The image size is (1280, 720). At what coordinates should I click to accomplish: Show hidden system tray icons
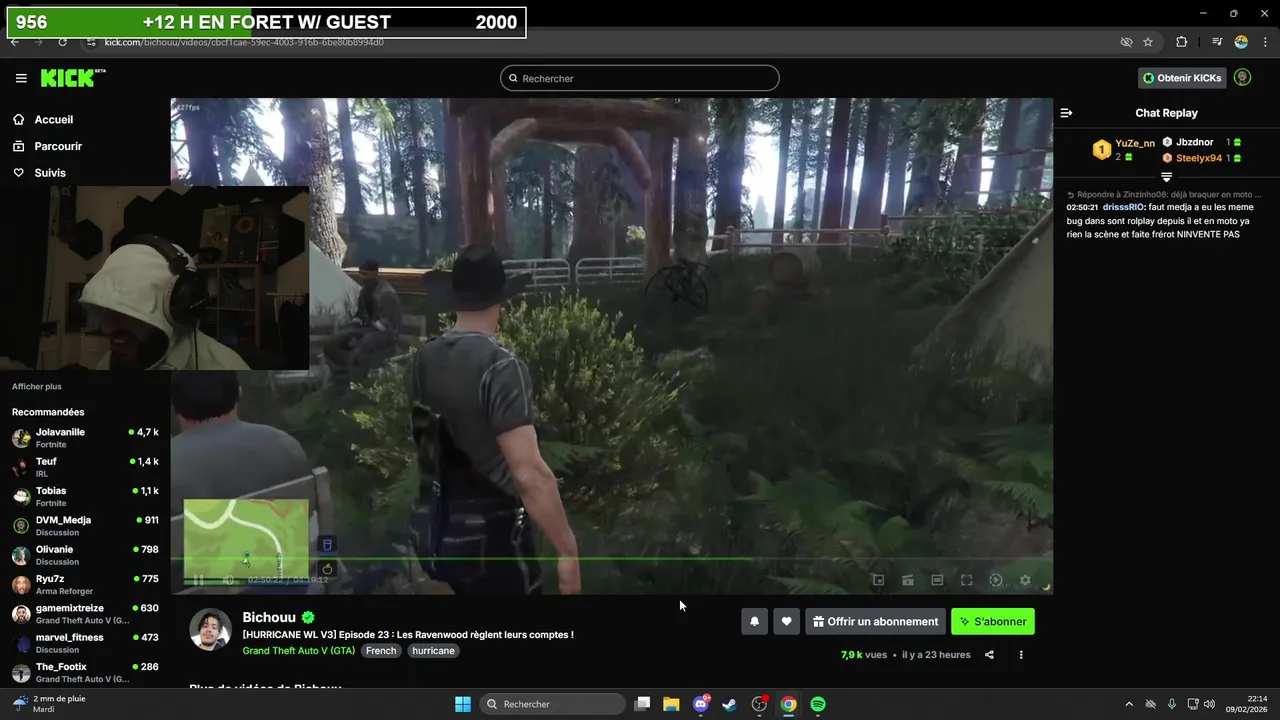click(1129, 704)
